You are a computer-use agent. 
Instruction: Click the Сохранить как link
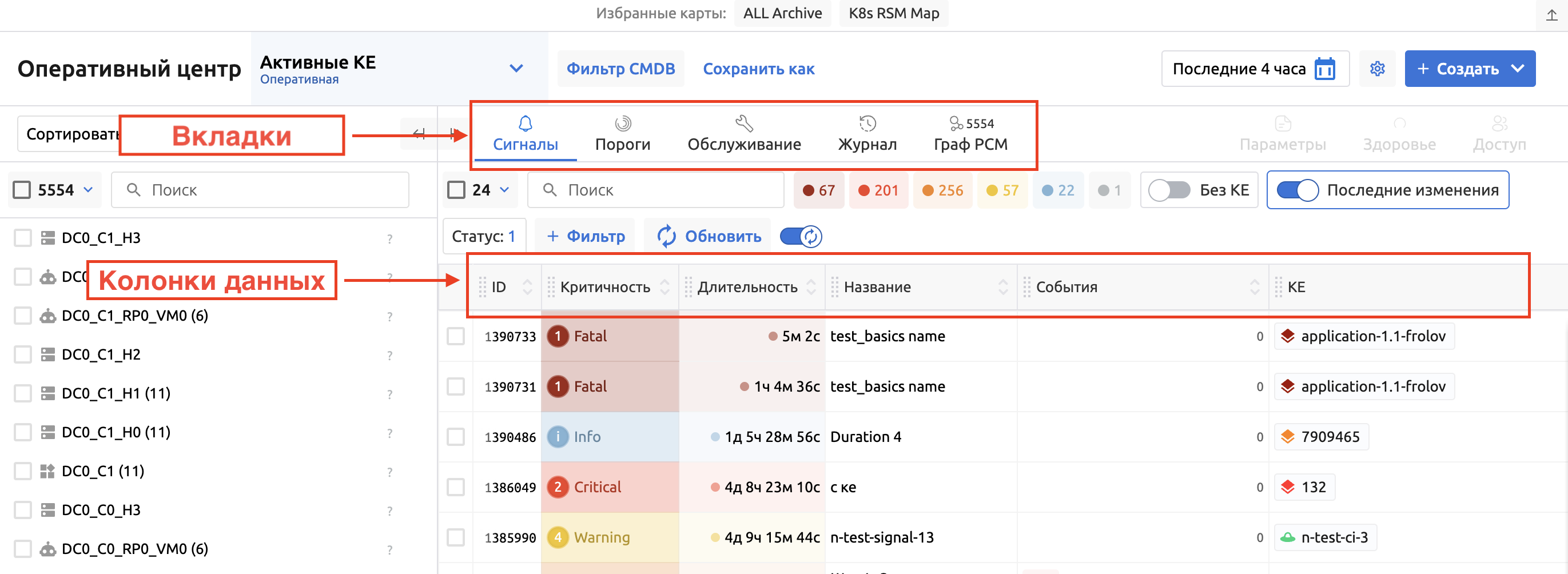[758, 69]
